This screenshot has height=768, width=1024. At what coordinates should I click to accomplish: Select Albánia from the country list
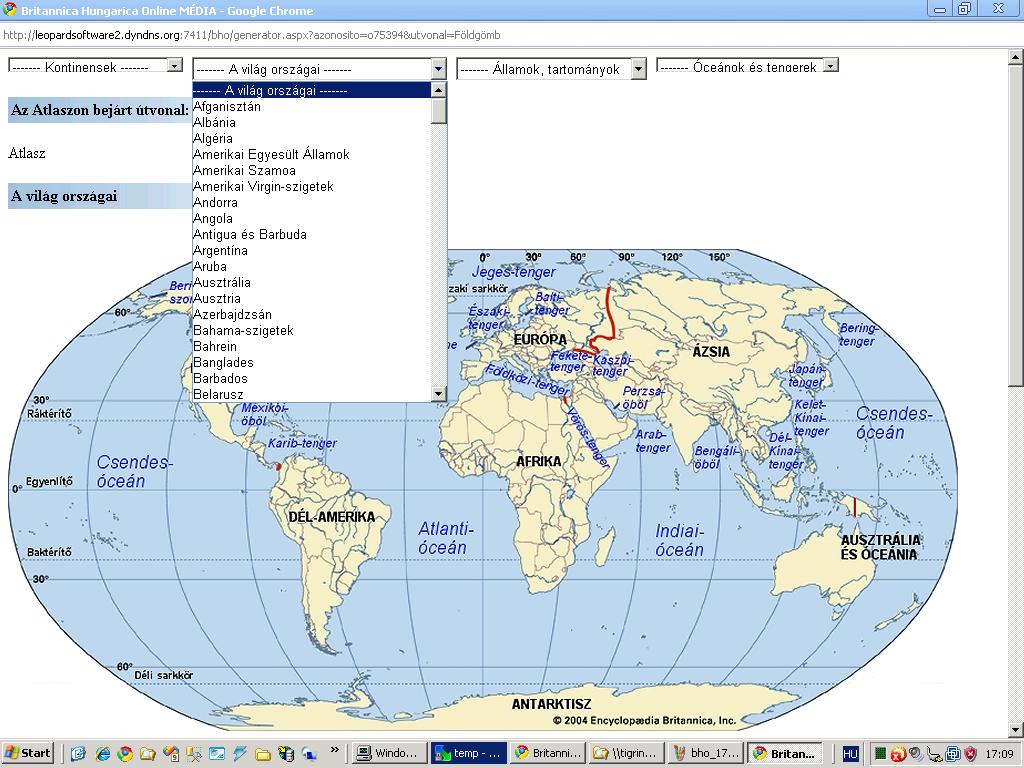point(312,122)
